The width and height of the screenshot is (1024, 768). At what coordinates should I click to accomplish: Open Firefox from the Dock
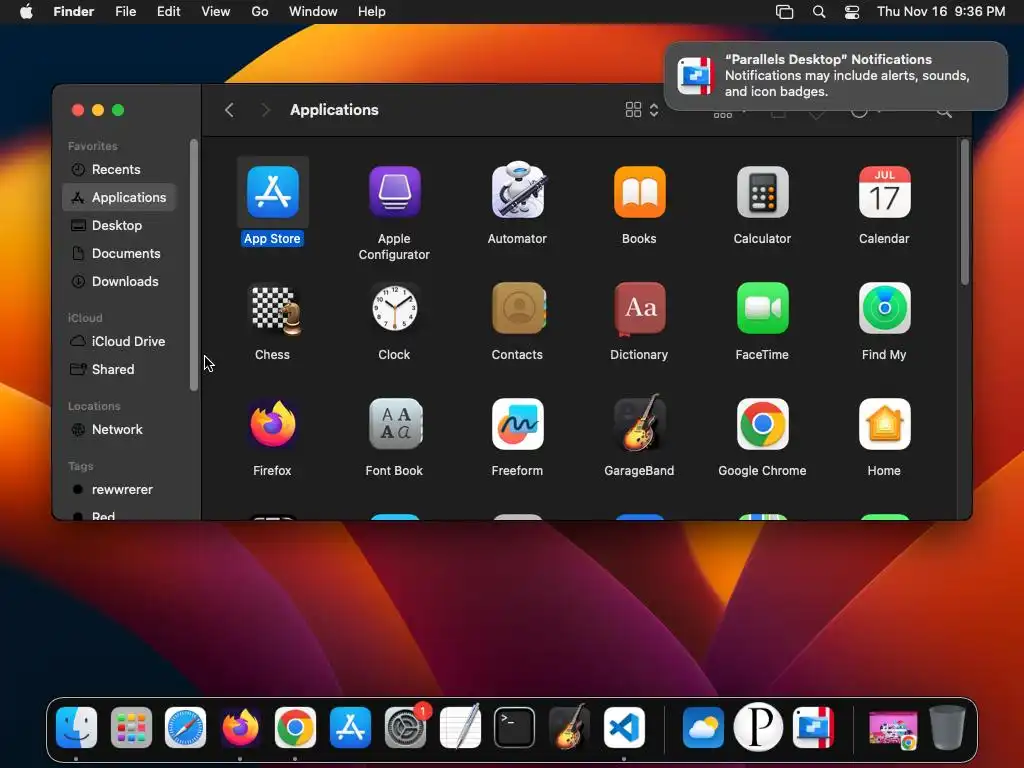point(240,728)
